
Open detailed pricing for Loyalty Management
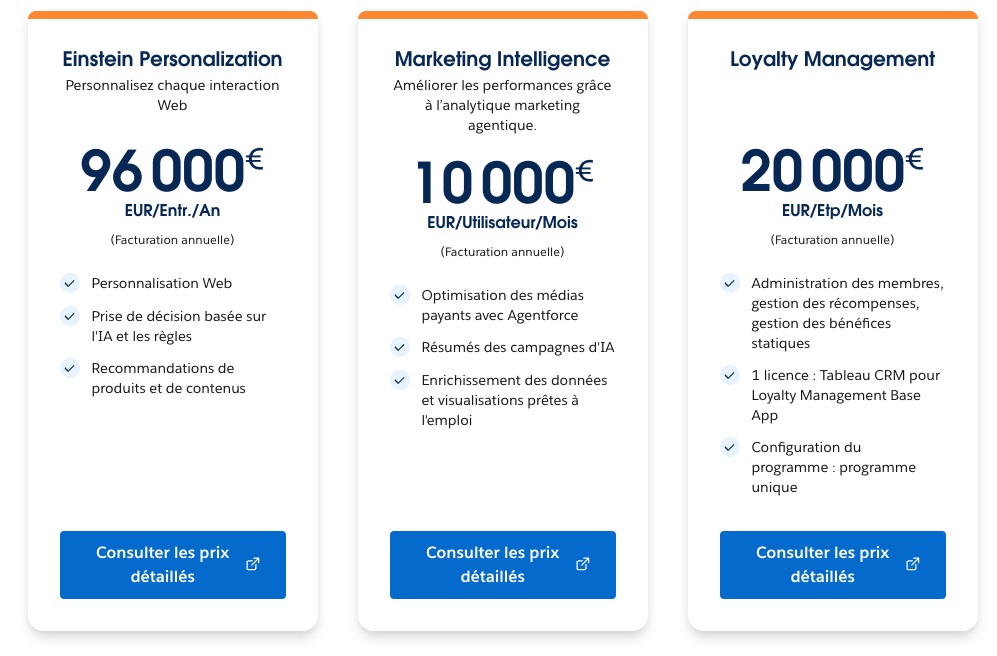click(823, 565)
